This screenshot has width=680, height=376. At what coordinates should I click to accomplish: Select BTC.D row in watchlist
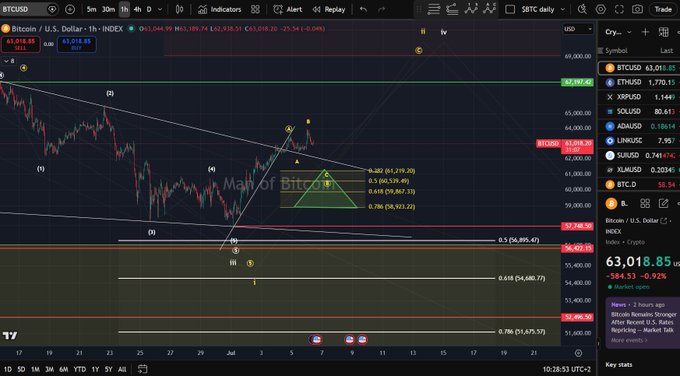point(639,184)
